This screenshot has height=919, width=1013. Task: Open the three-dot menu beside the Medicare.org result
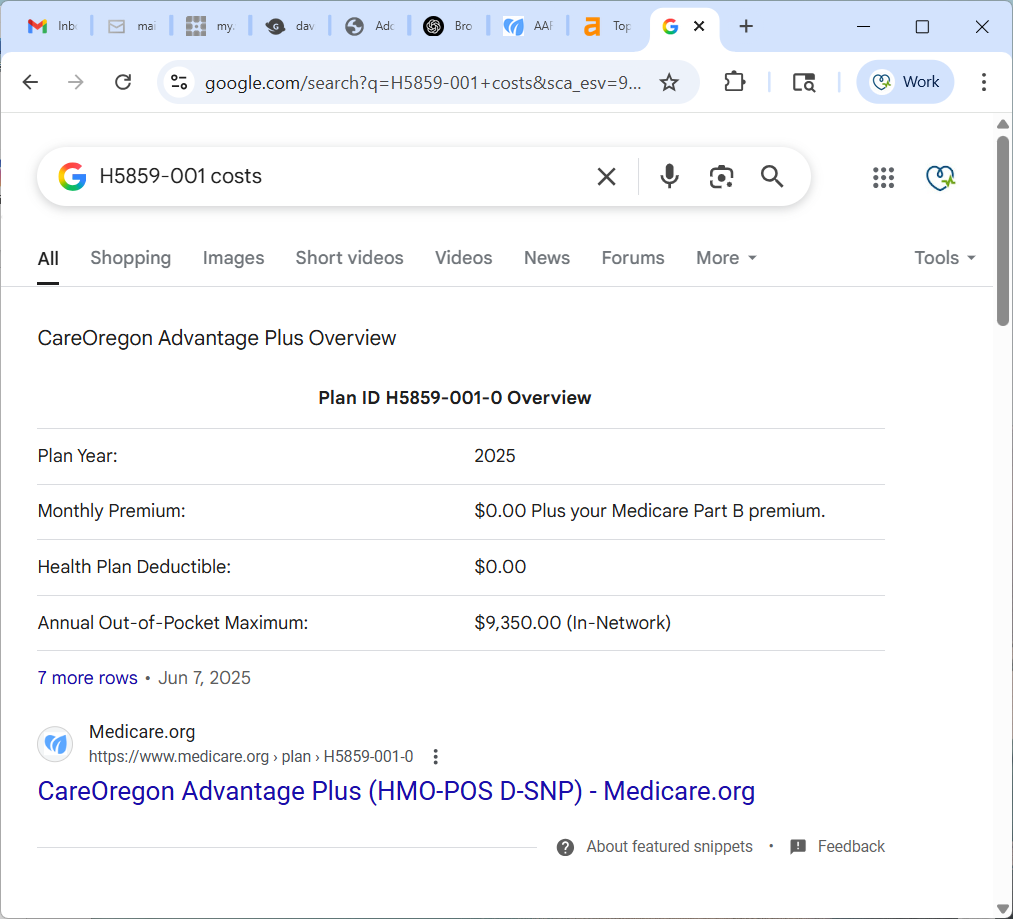tap(435, 756)
